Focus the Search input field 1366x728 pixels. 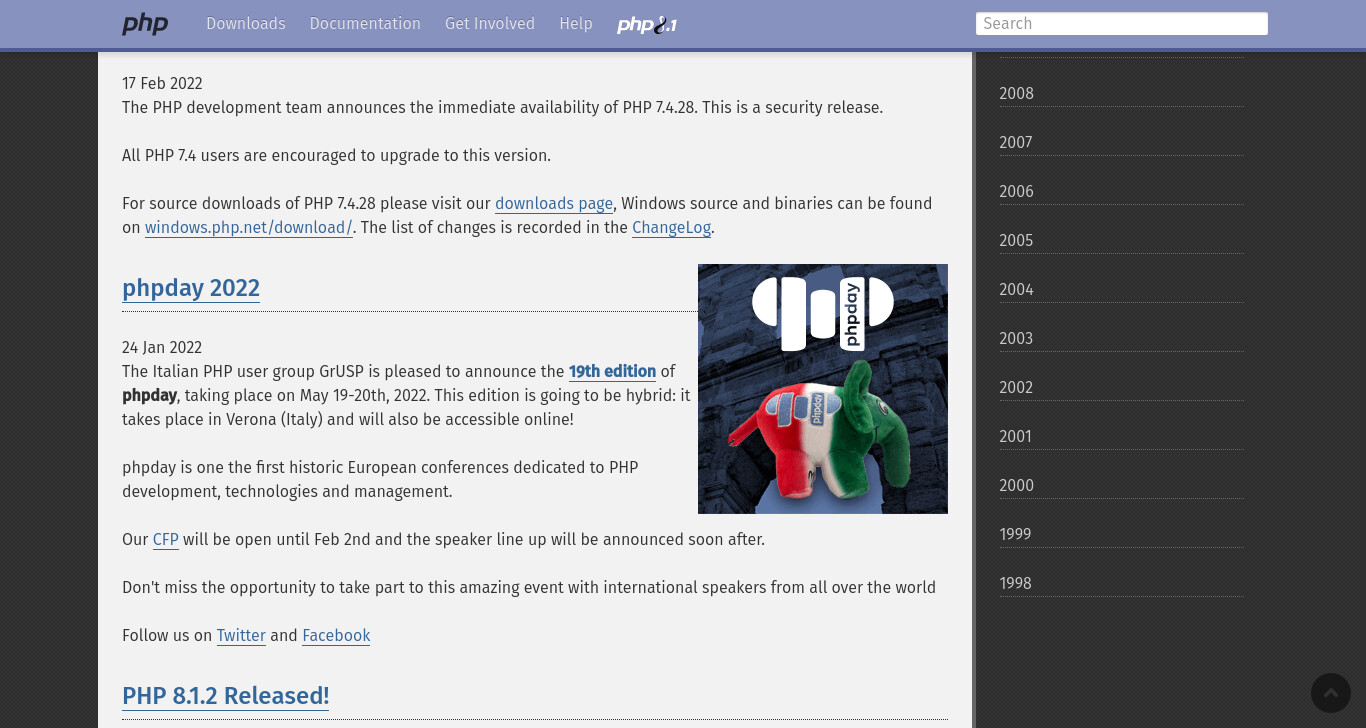(x=1122, y=24)
